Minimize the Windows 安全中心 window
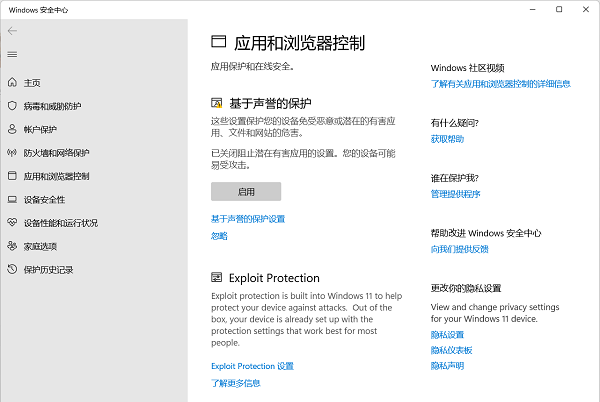Screen dimensions: 600x402 pyautogui.click(x=532, y=10)
